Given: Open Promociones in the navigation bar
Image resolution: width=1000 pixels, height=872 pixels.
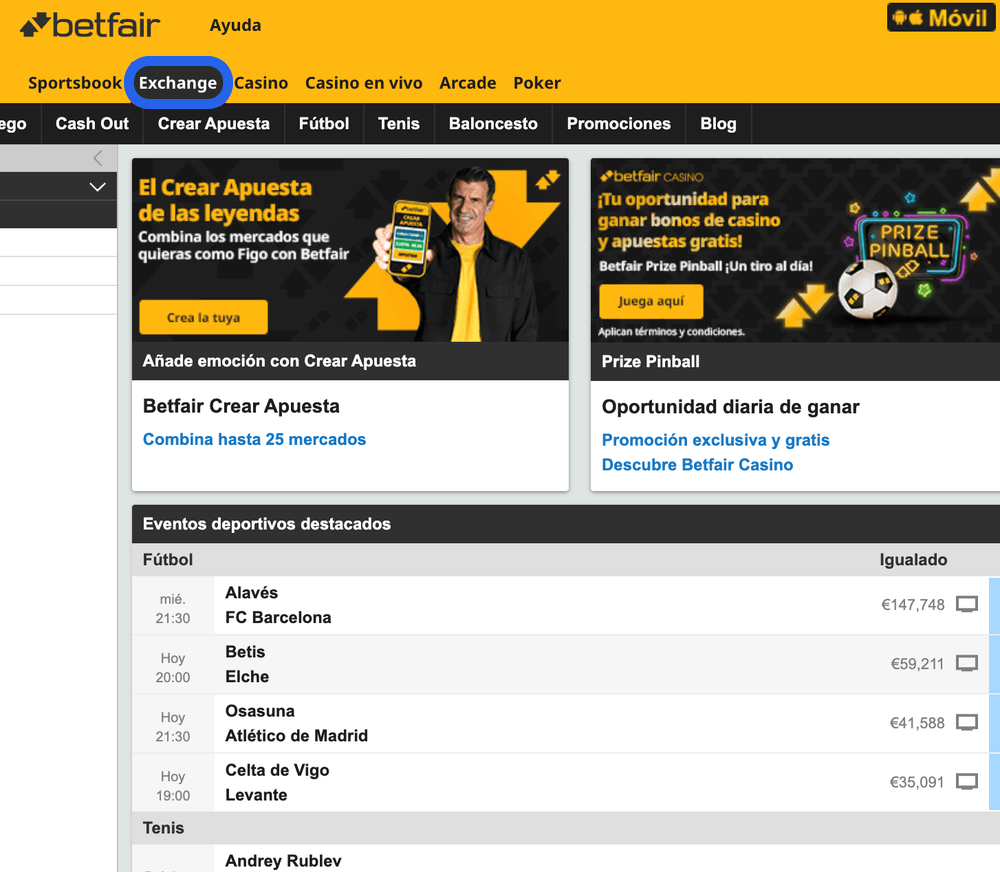Looking at the screenshot, I should point(619,124).
